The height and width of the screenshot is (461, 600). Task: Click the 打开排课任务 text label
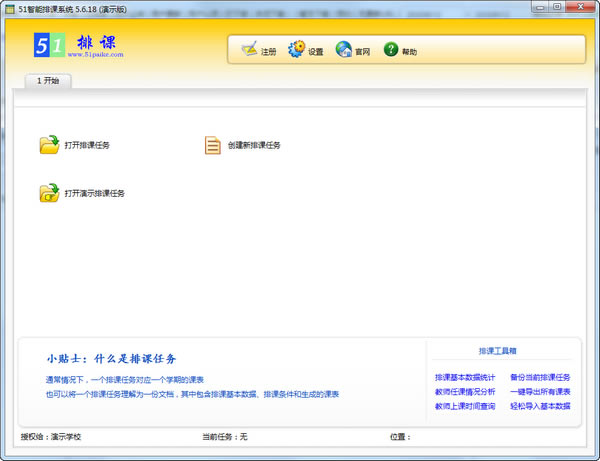pyautogui.click(x=87, y=146)
